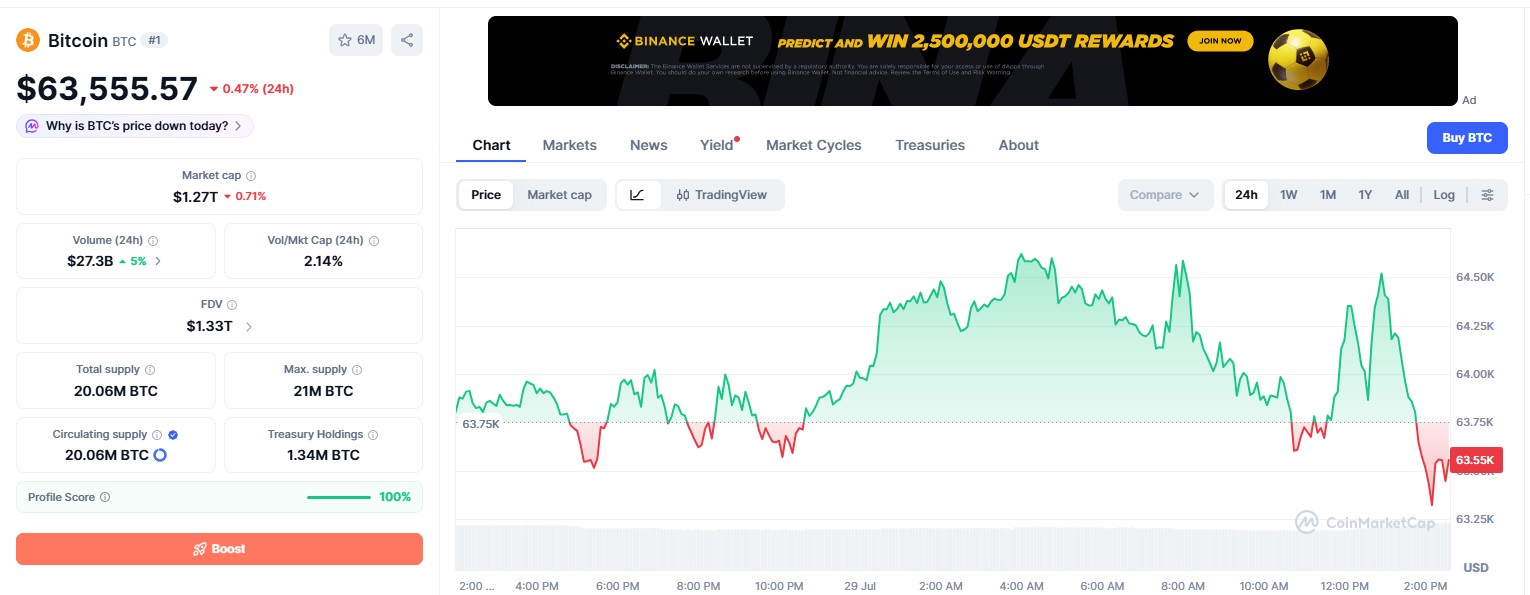Open Treasury Holdings info icon

(373, 435)
